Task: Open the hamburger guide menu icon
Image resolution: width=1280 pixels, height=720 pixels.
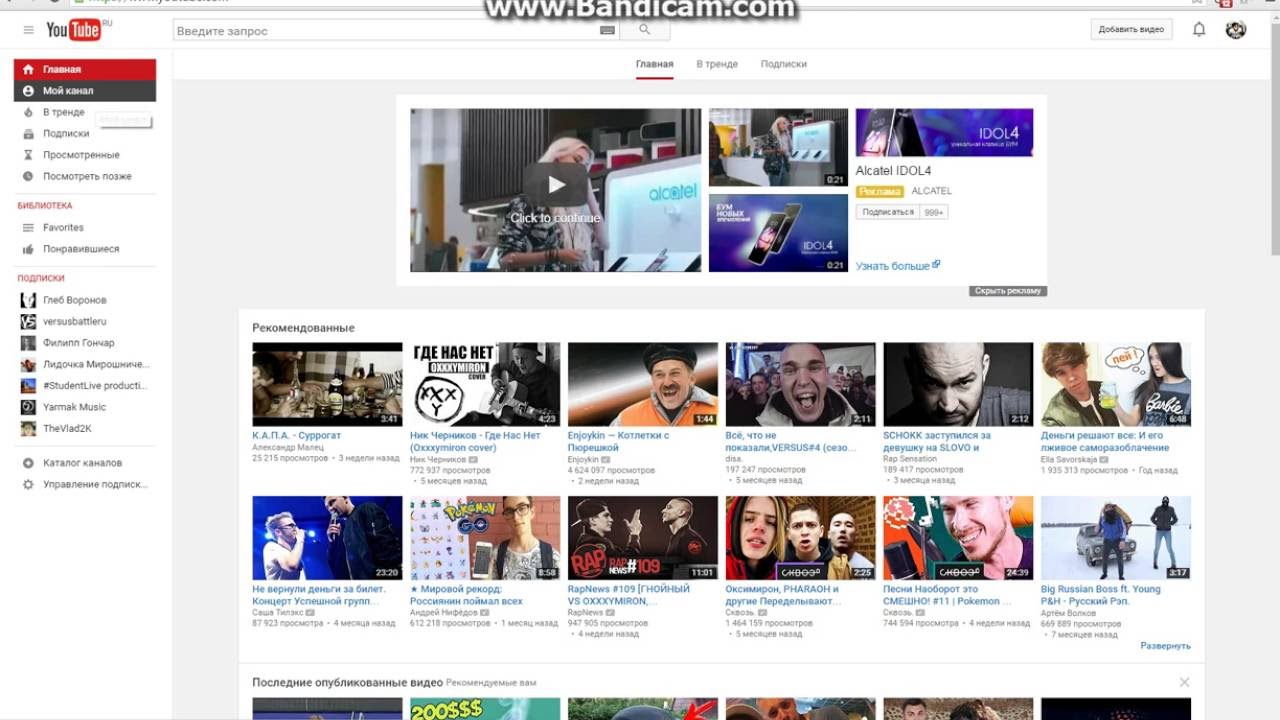Action: click(28, 30)
